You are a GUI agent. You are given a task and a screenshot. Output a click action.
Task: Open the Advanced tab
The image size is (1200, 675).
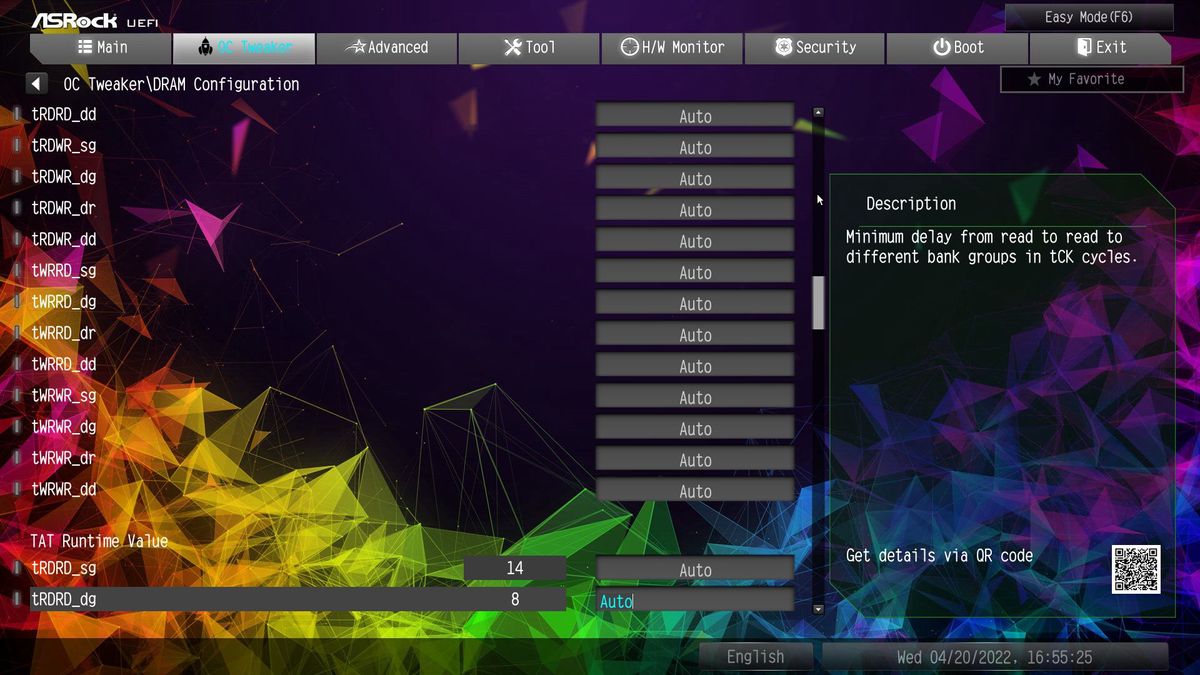coord(386,47)
